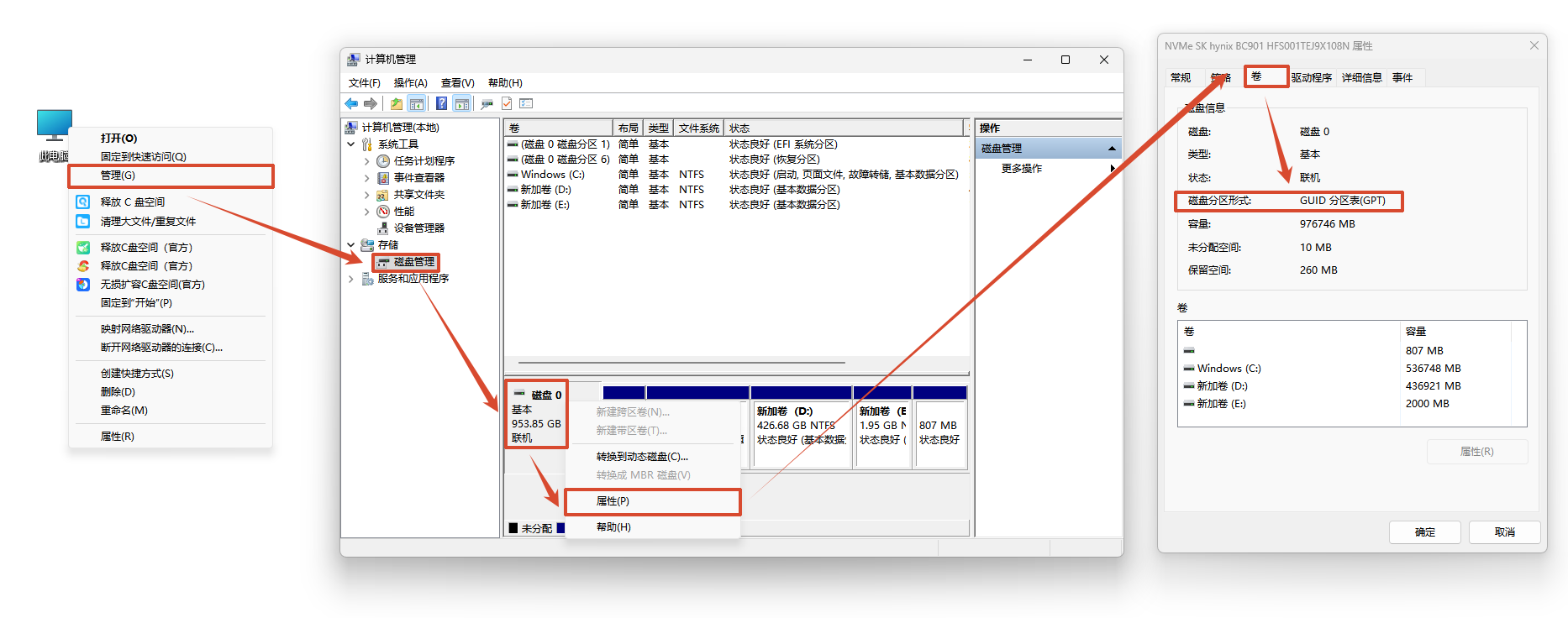Click the 释放 C 盘空间 blue icon in context menu
This screenshot has height=618, width=1568.
click(x=82, y=202)
